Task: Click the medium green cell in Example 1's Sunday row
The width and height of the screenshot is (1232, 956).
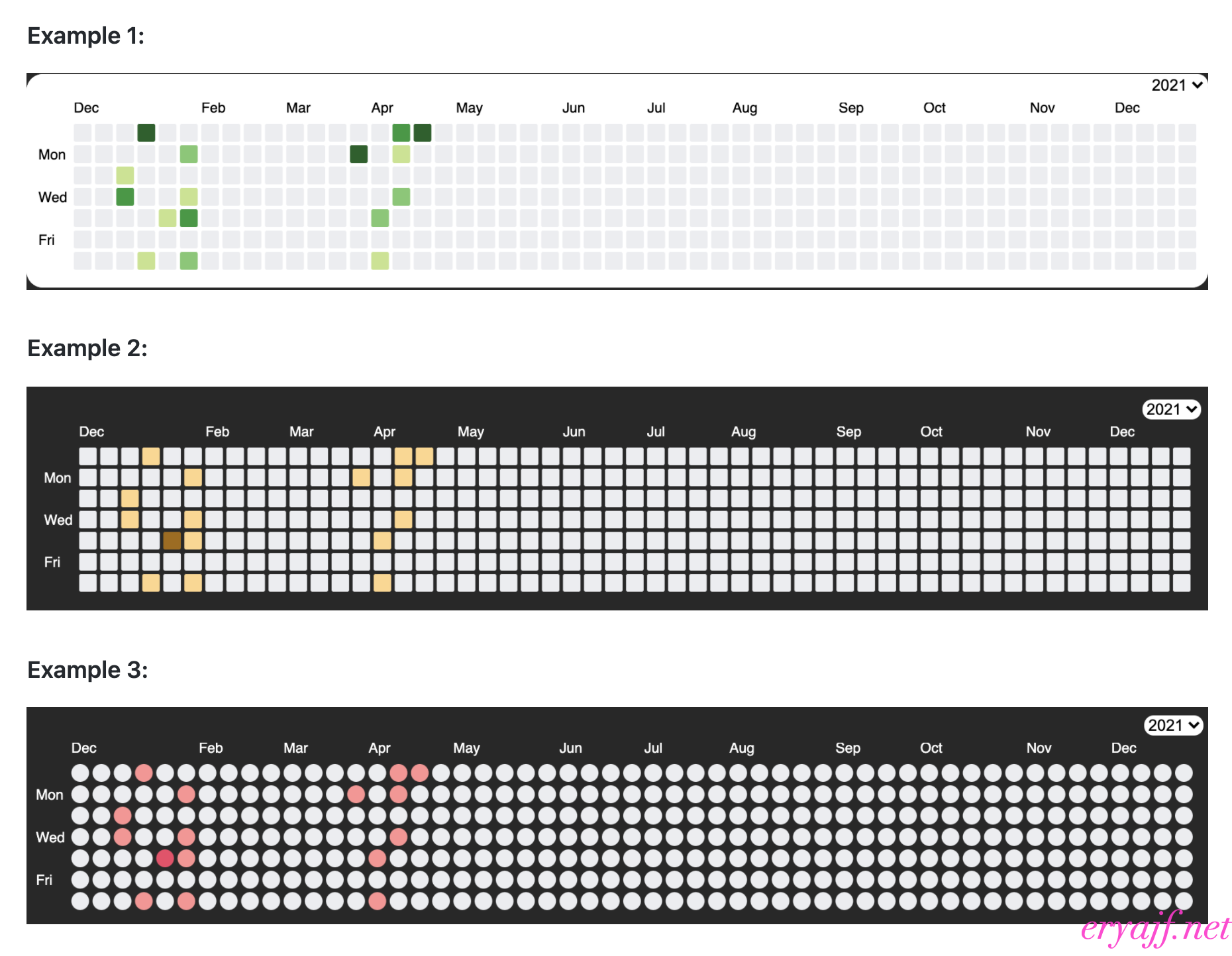Action: [401, 132]
